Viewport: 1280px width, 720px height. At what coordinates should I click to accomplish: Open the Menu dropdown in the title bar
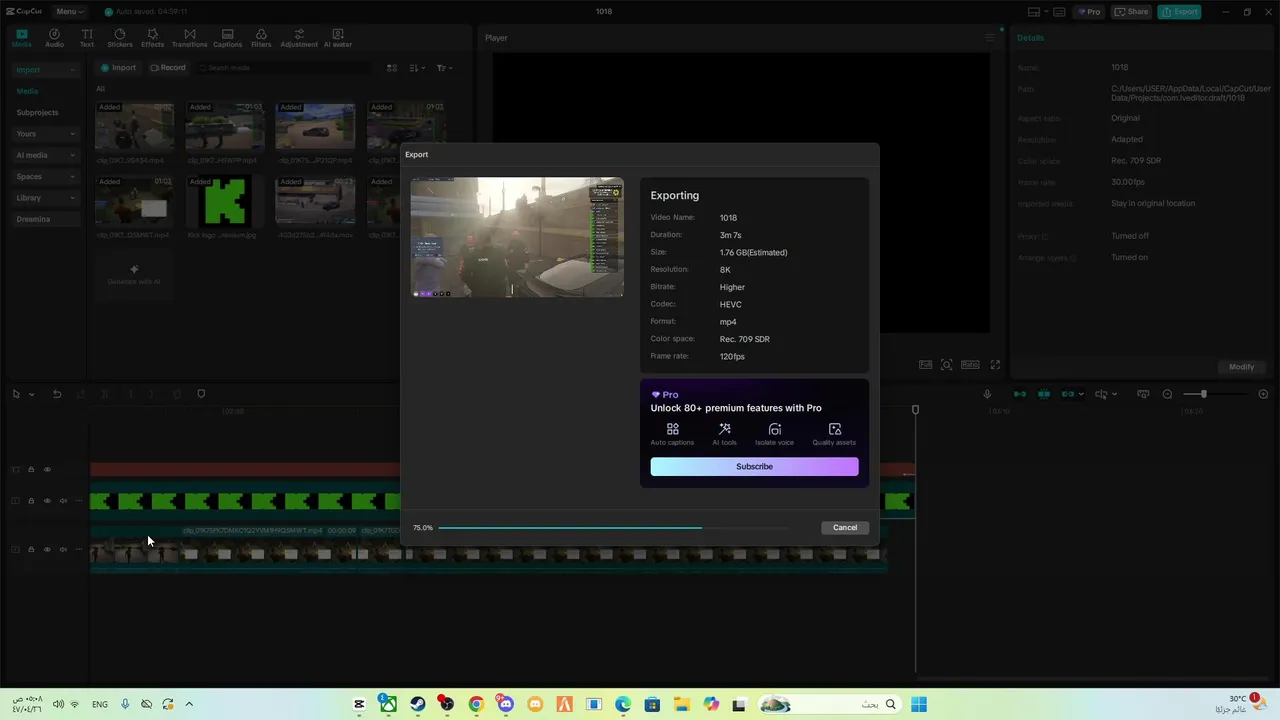pyautogui.click(x=70, y=11)
